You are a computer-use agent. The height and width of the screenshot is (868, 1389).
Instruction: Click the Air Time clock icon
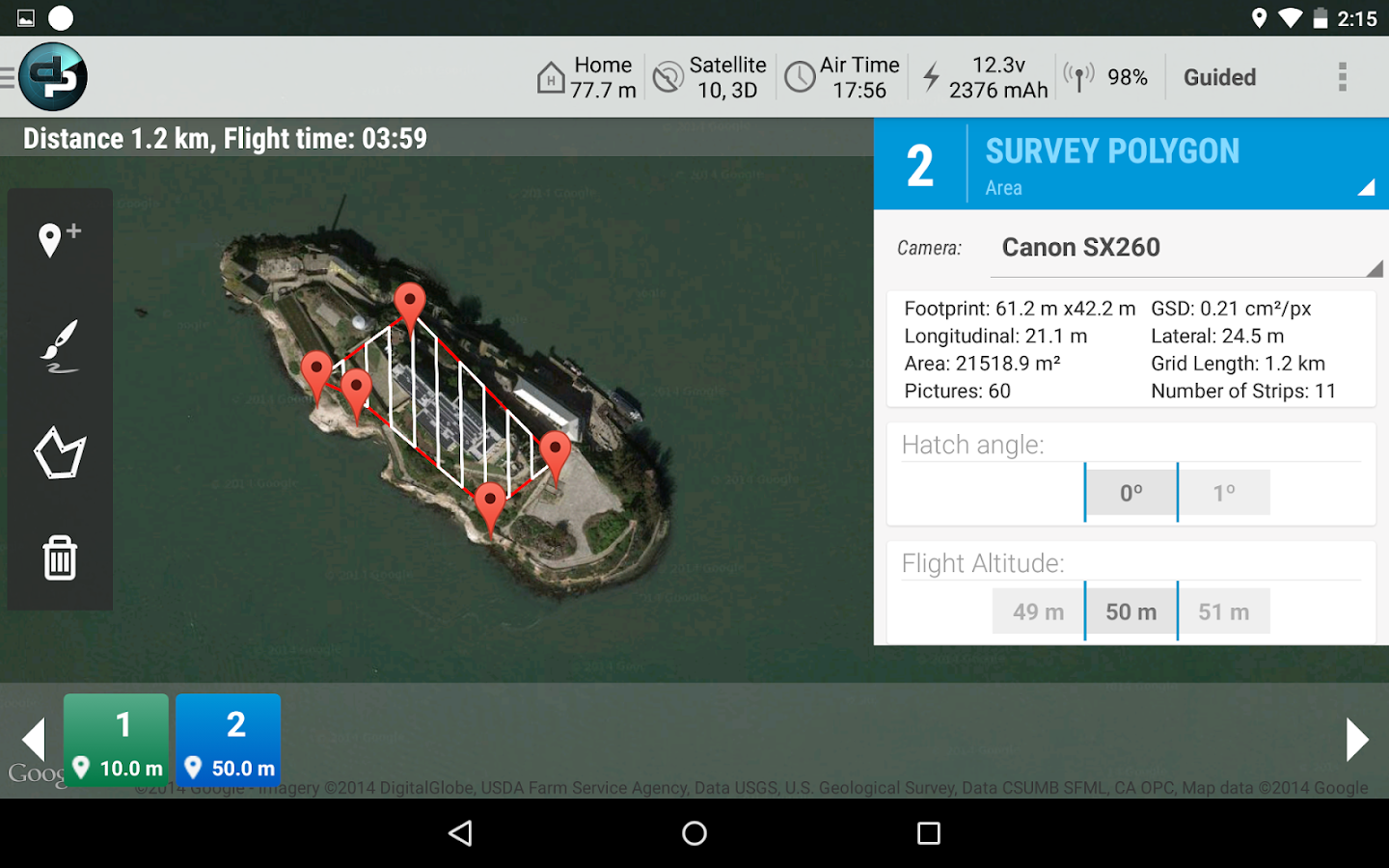point(801,76)
